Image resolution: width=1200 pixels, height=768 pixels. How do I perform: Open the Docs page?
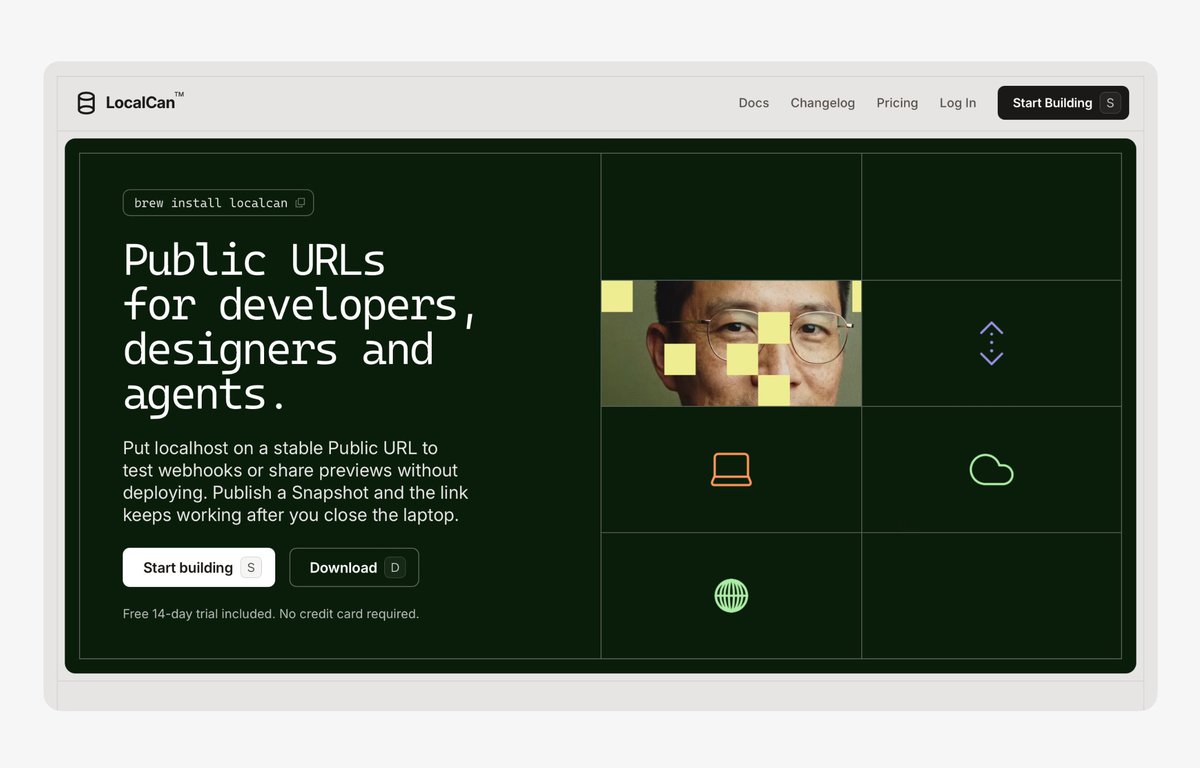754,103
